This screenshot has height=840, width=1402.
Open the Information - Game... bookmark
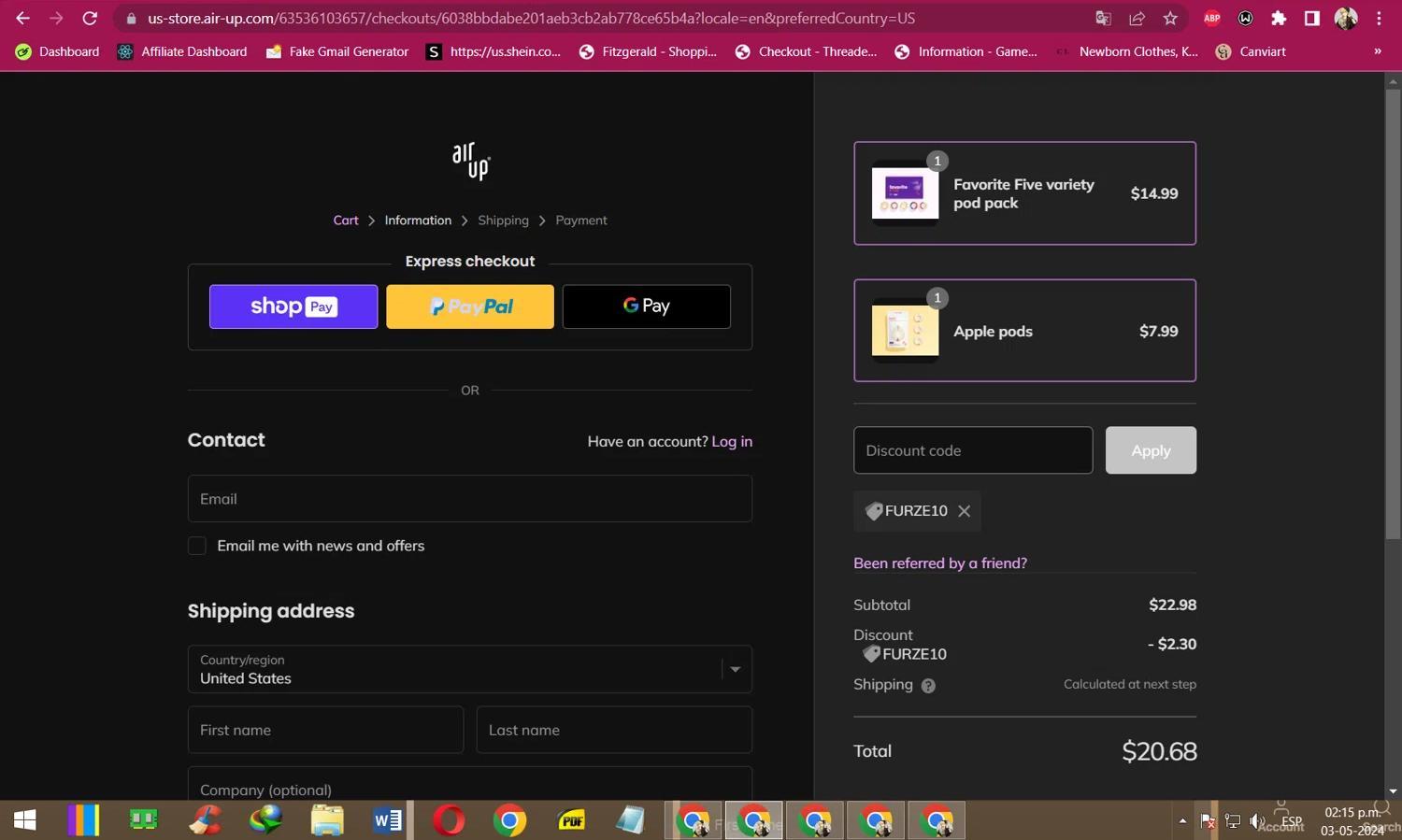(966, 51)
